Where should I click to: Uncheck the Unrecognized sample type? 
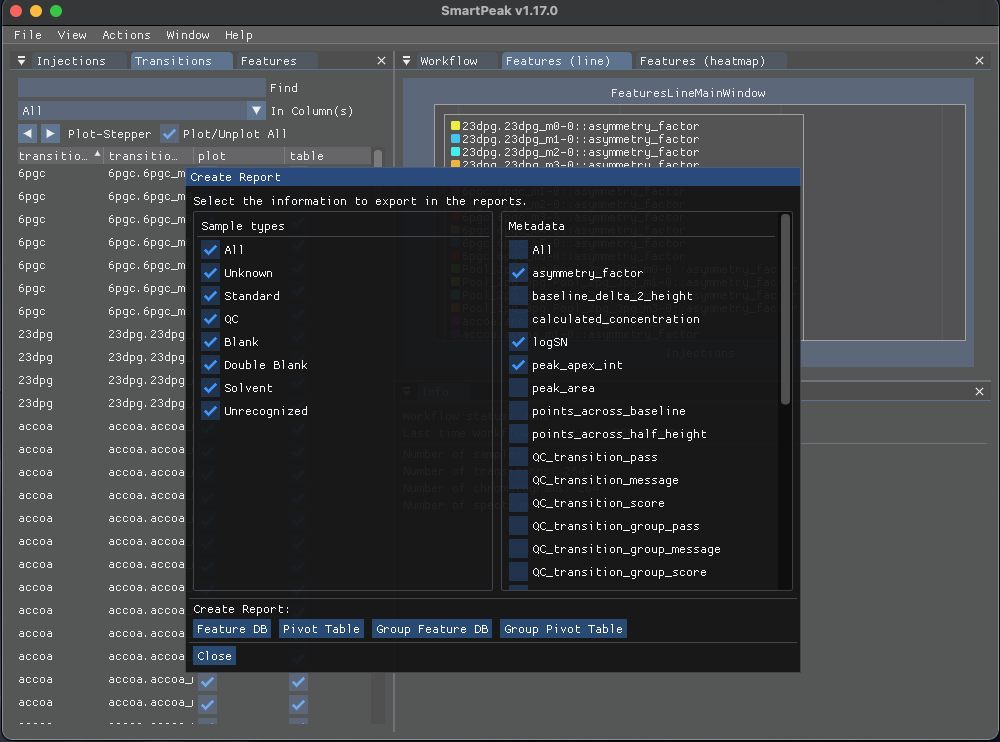click(210, 411)
